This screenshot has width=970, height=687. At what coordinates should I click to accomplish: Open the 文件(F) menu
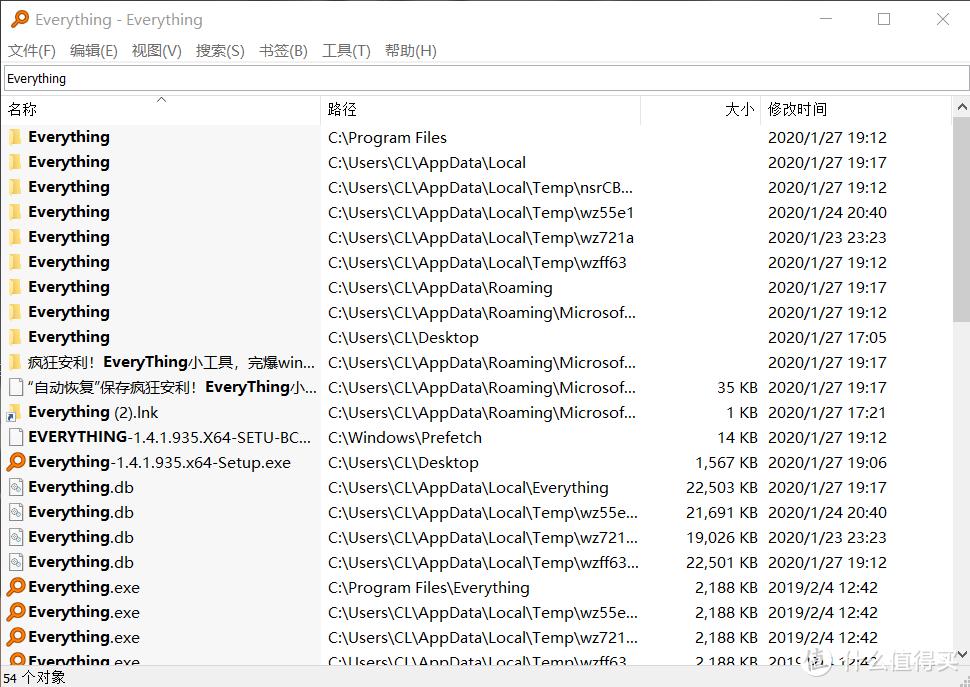[x=32, y=51]
